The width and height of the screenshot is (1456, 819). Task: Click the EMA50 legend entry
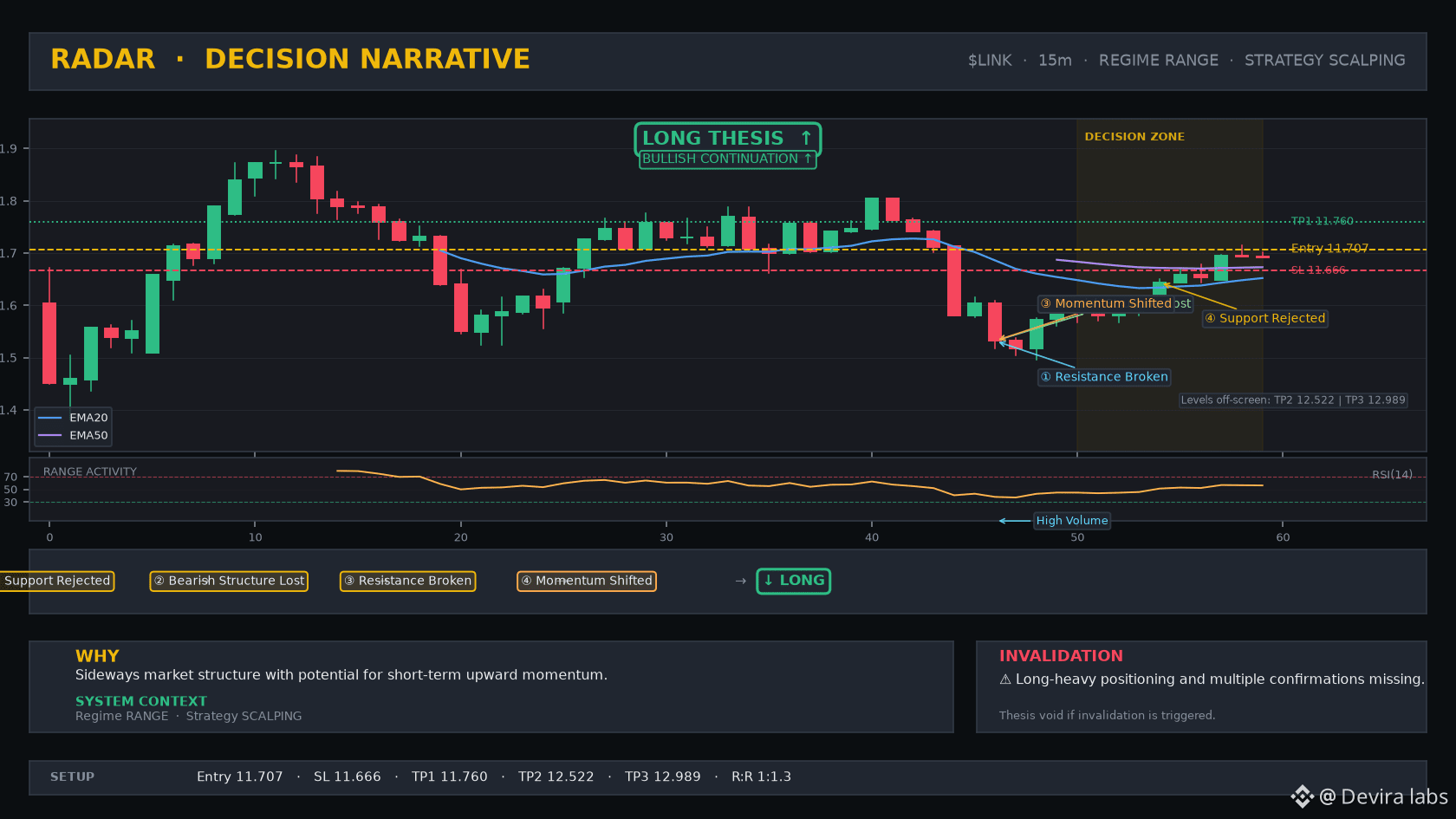point(73,436)
